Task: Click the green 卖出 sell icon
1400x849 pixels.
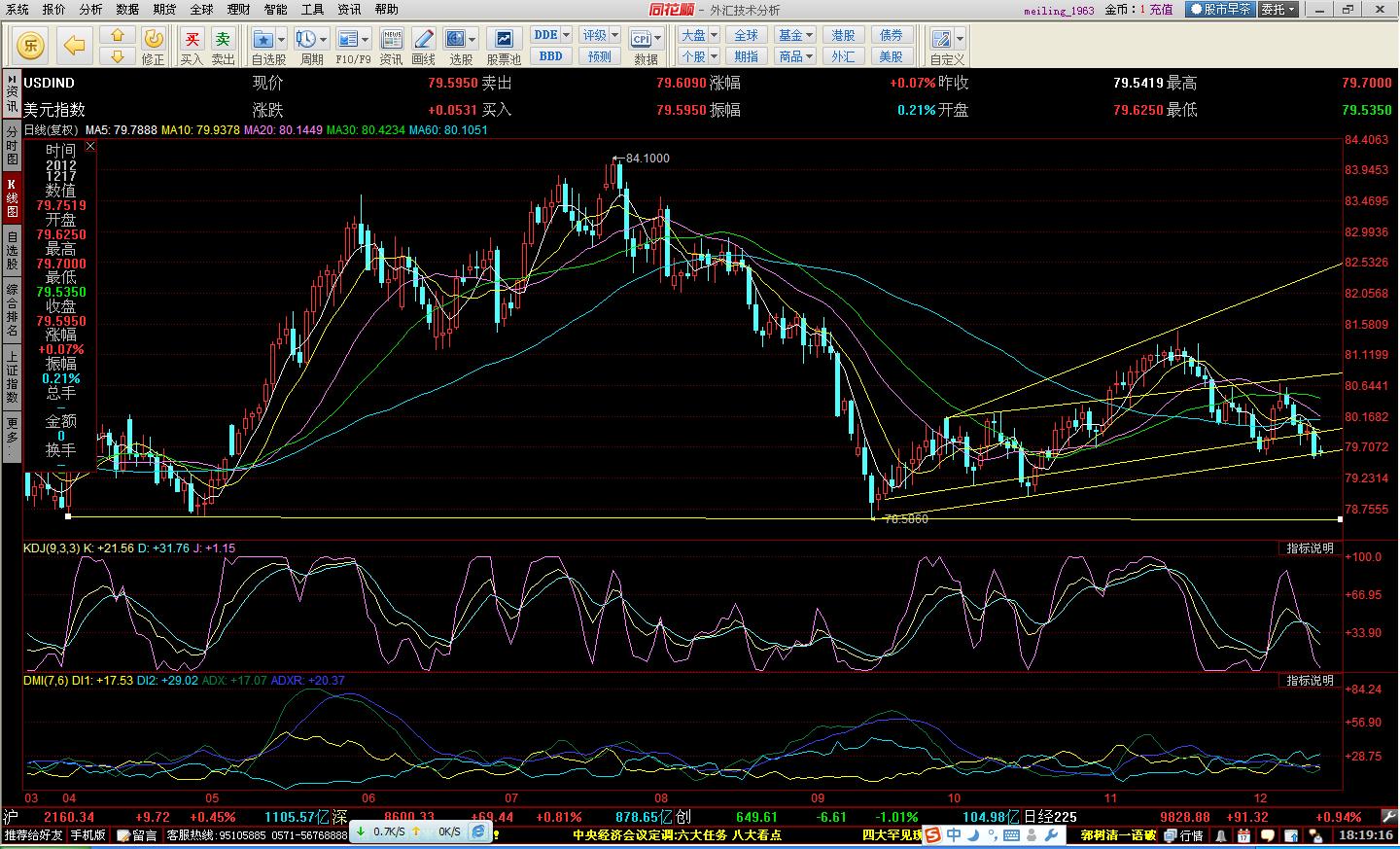Action: pos(224,39)
